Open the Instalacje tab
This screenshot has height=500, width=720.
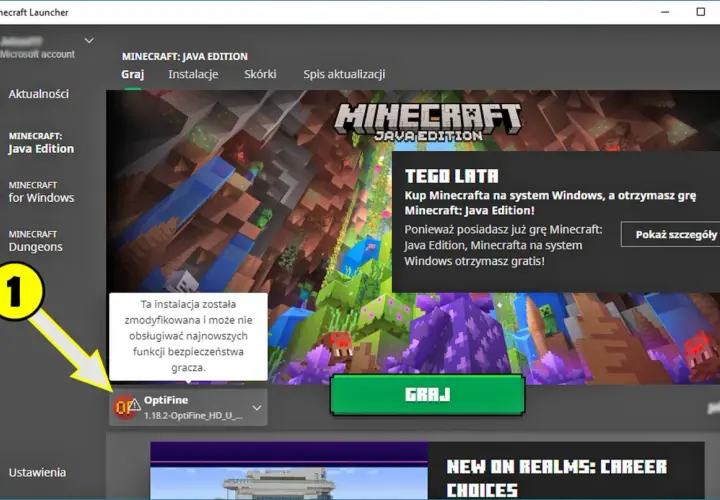pos(193,74)
